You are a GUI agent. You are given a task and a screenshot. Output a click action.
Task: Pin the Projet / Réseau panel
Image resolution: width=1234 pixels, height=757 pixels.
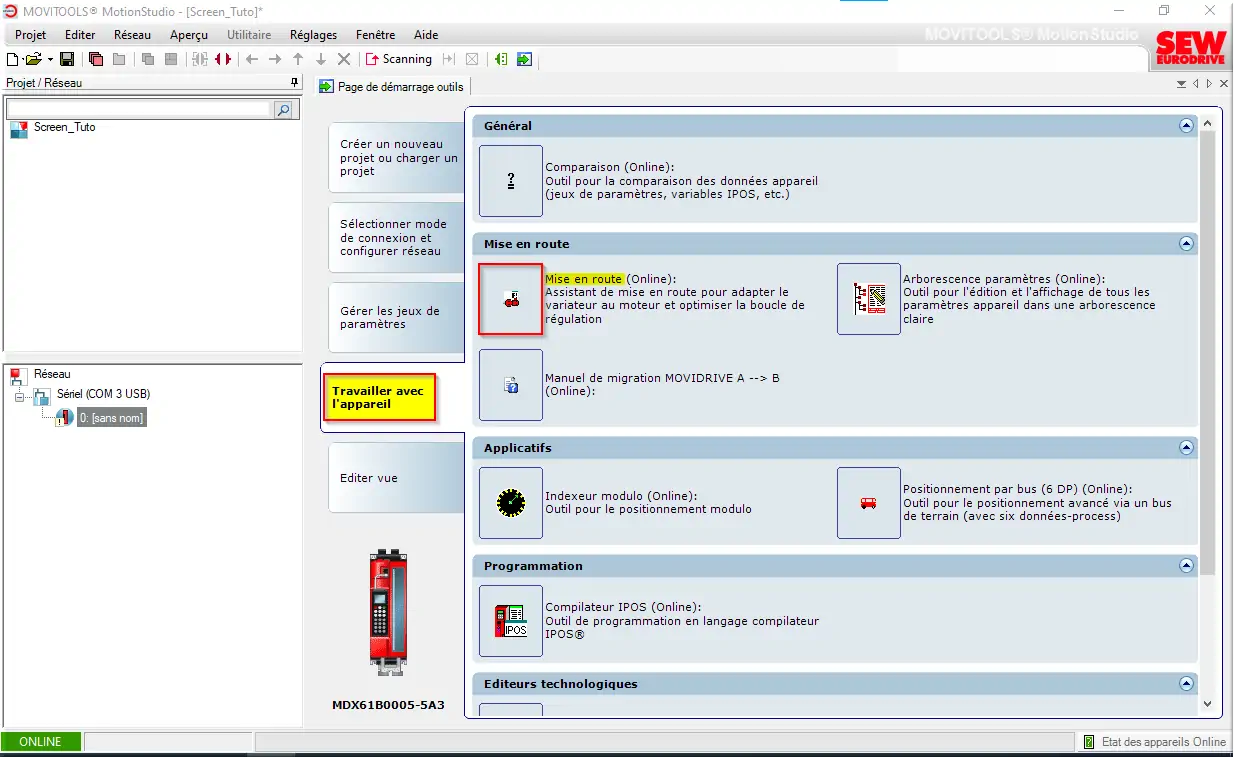pyautogui.click(x=294, y=83)
